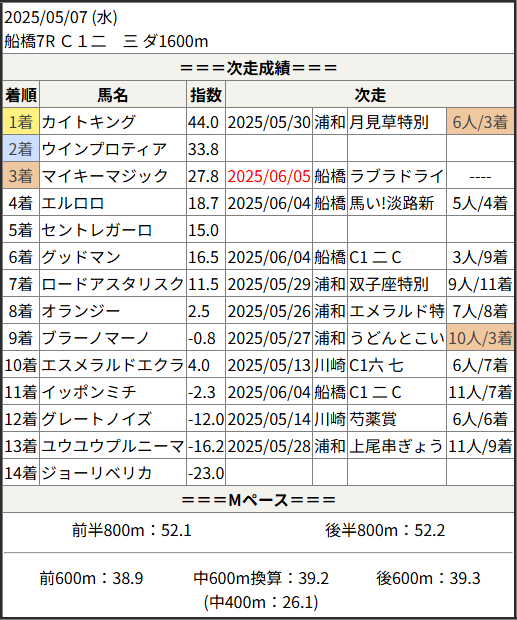The image size is (517, 620).
Task: Select horse ロードアスタリスク
Action: [x=113, y=284]
